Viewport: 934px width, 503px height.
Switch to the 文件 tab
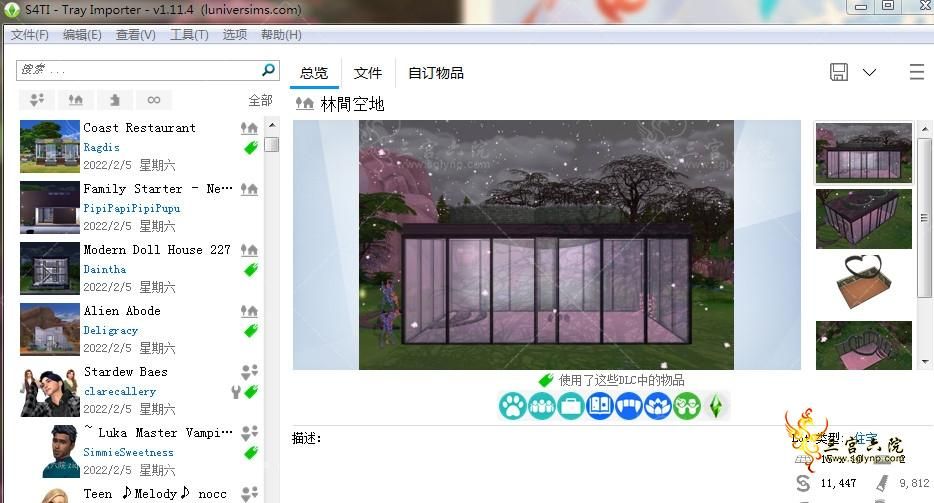[368, 73]
